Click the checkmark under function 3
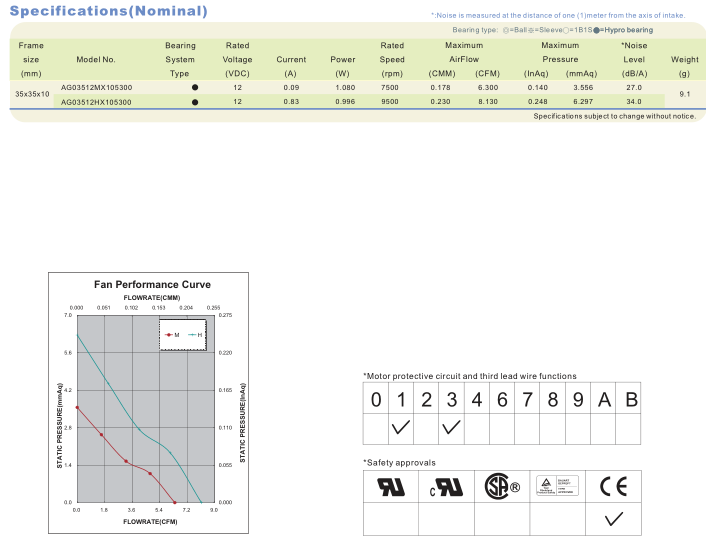 [451, 427]
